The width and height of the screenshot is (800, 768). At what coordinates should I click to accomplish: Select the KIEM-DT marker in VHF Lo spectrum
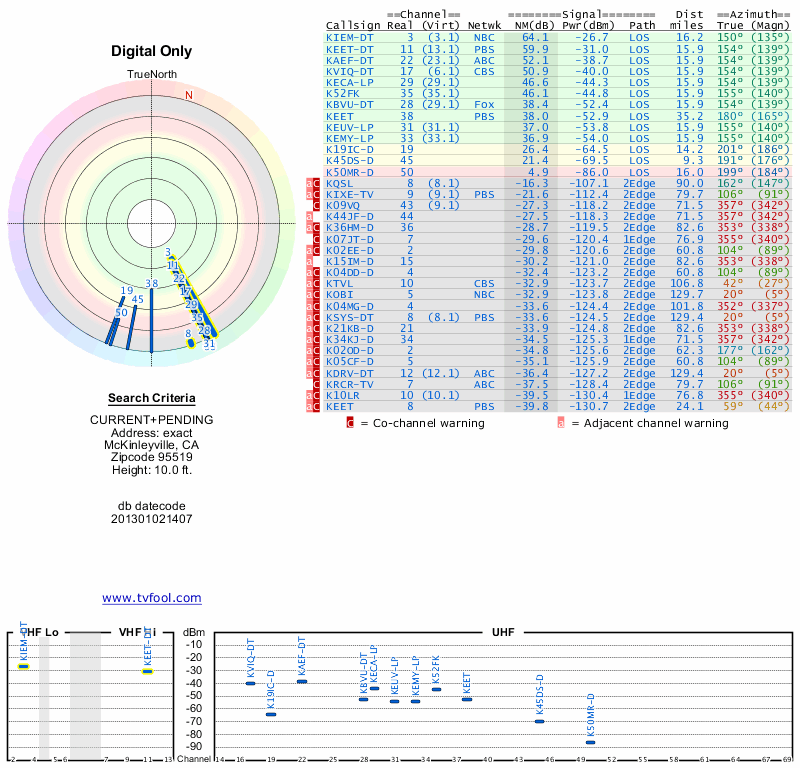tap(24, 666)
